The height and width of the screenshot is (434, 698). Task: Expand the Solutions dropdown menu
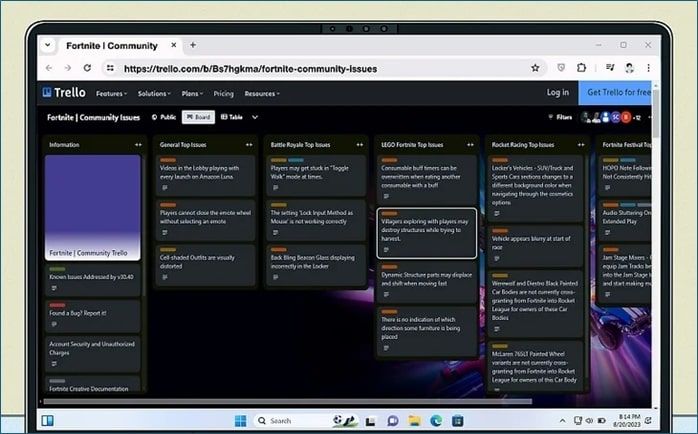coord(156,93)
